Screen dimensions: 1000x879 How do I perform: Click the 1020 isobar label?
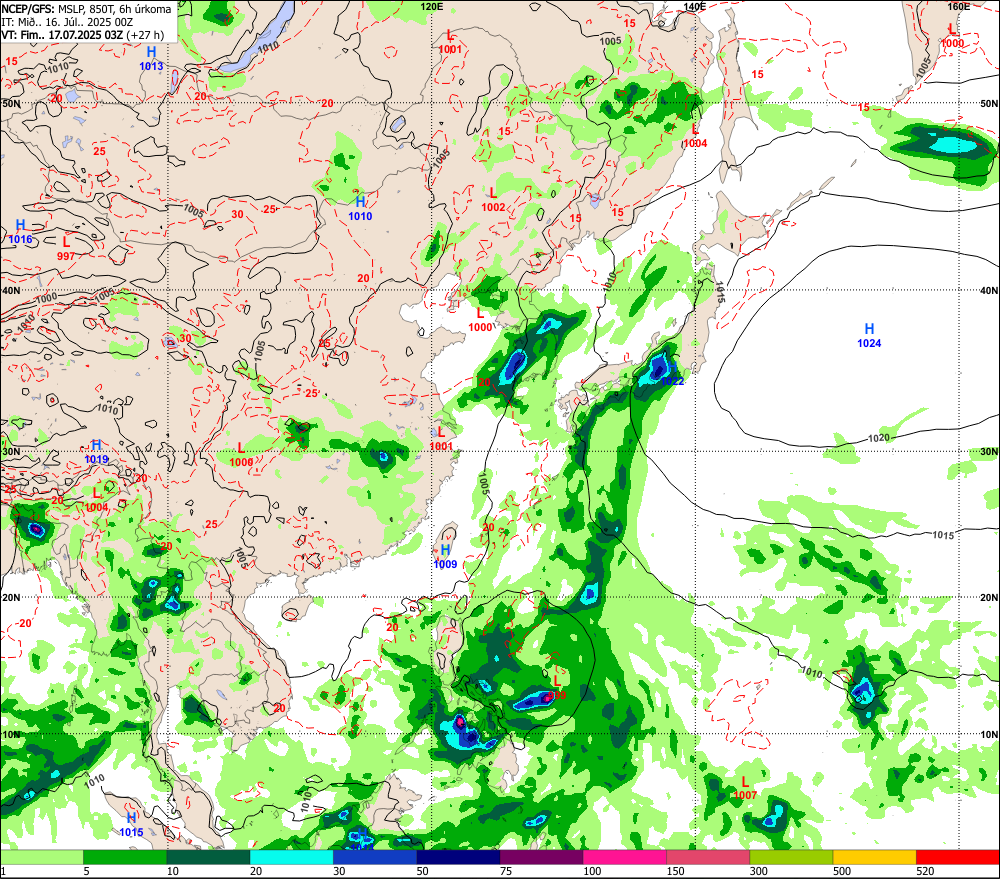coord(879,438)
